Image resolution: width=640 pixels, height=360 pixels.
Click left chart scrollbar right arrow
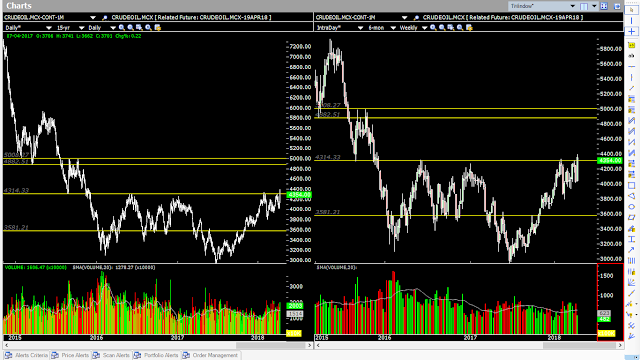point(309,345)
